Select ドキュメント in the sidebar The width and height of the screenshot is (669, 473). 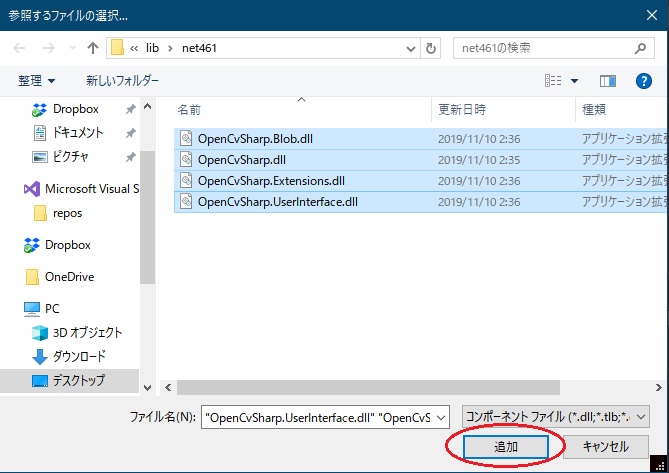point(78,133)
